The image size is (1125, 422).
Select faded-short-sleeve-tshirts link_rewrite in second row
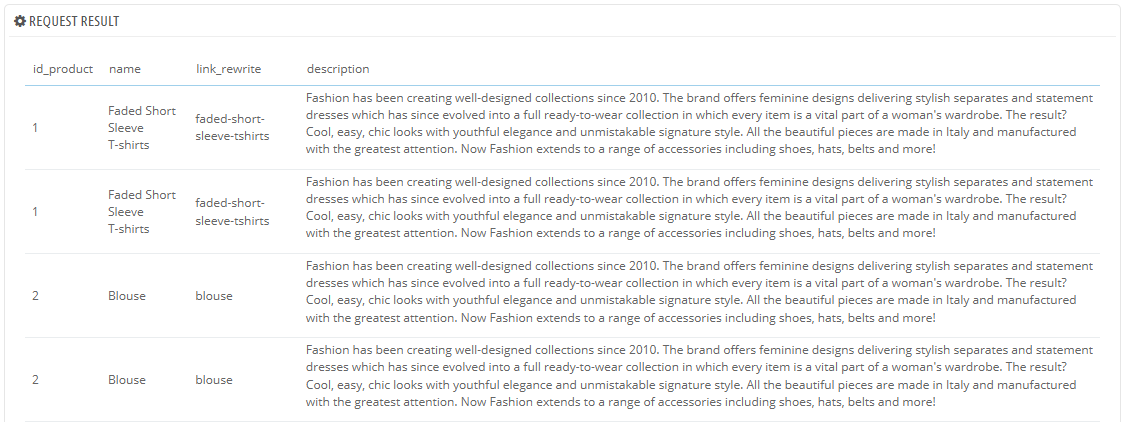pyautogui.click(x=233, y=212)
